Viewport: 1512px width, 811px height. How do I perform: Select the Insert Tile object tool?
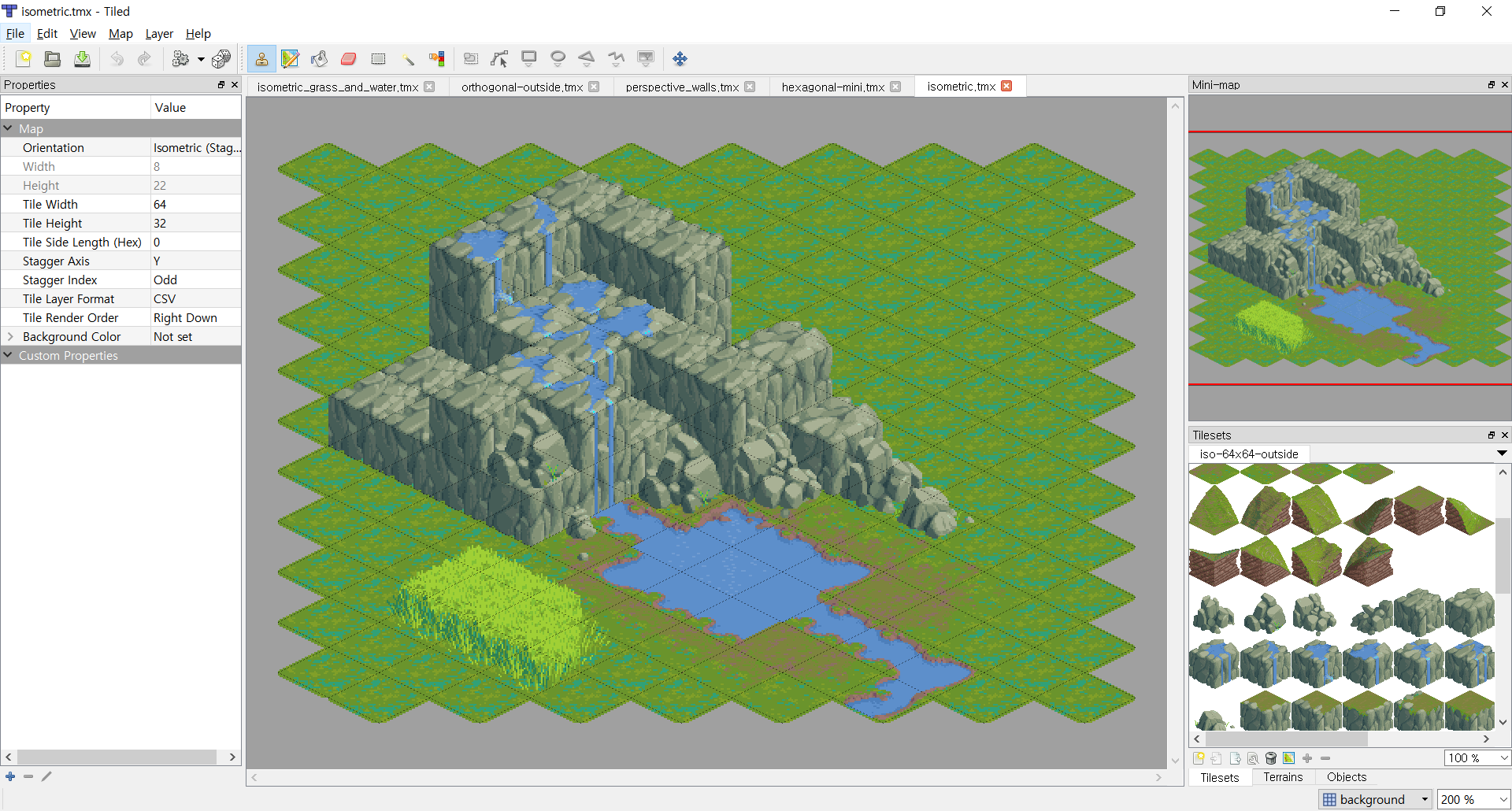point(646,59)
